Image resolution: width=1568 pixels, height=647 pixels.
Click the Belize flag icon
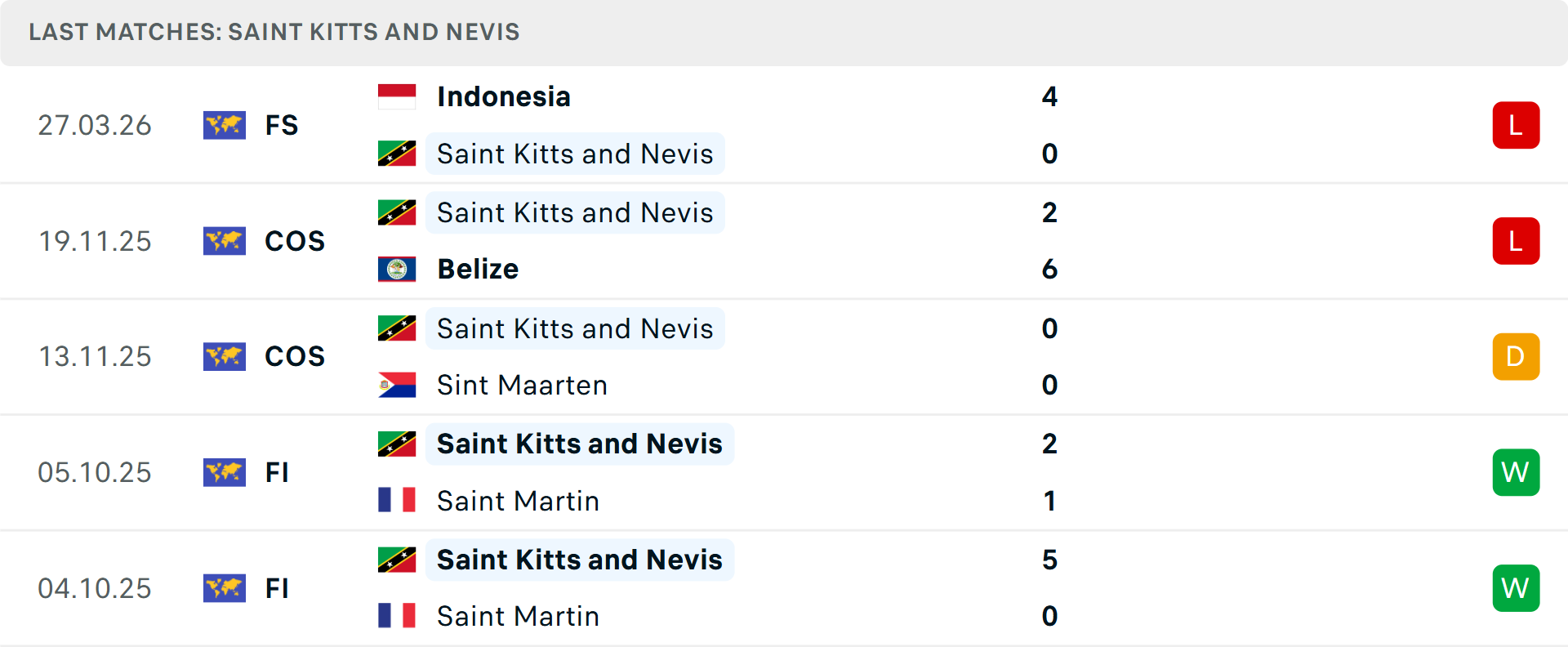[x=397, y=269]
